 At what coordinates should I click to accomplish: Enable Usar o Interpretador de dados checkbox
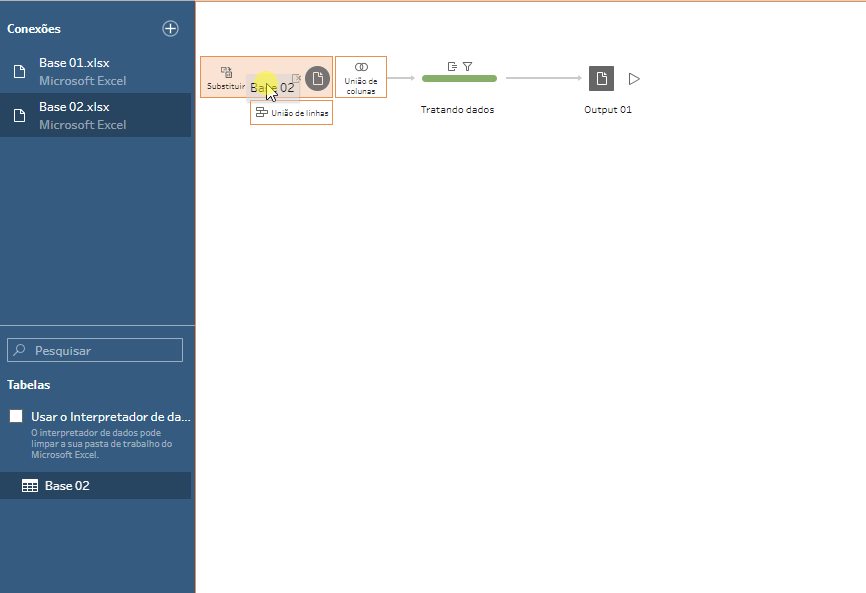coord(16,416)
